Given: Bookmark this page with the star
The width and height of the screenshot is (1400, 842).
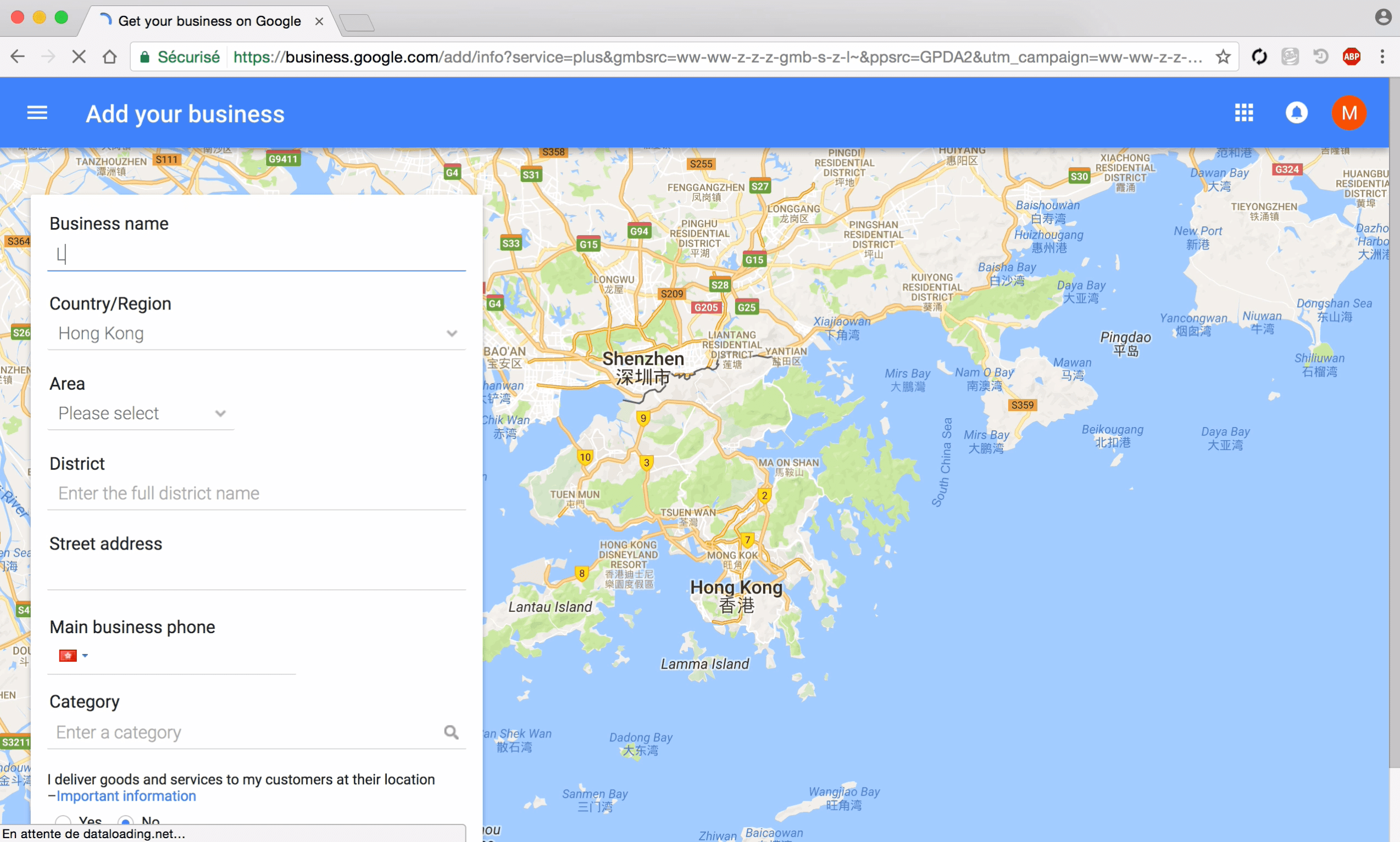Looking at the screenshot, I should tap(1223, 56).
